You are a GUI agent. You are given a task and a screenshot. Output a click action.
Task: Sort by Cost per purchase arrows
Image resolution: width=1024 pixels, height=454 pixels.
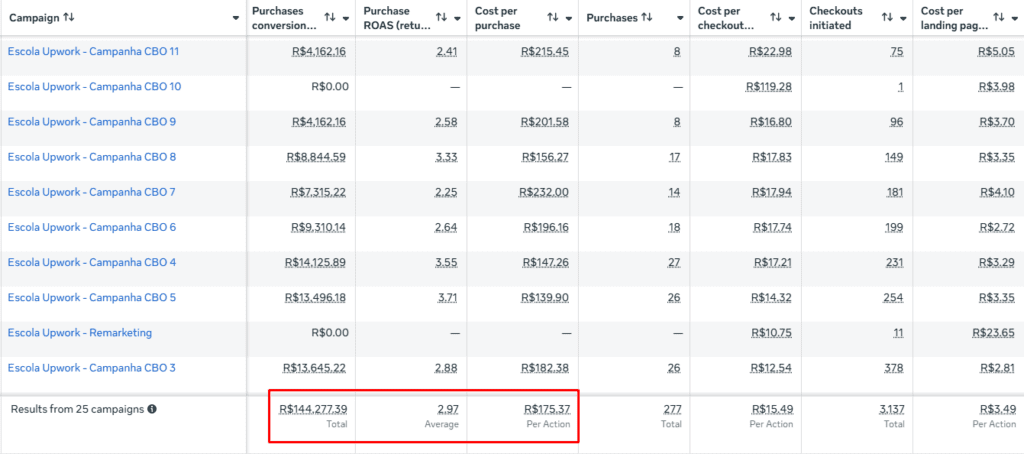coord(552,18)
